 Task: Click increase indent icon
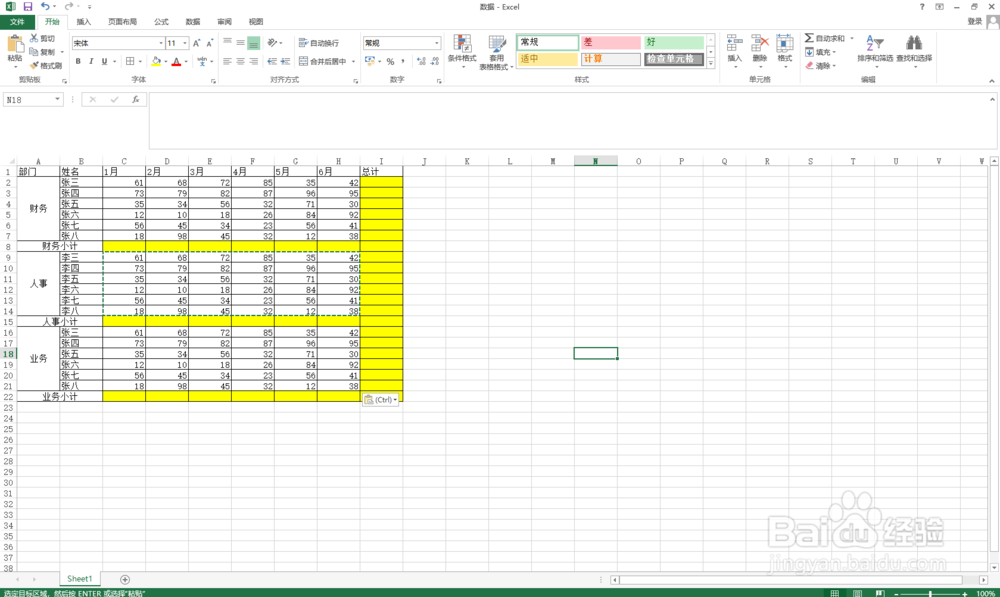pyautogui.click(x=285, y=61)
